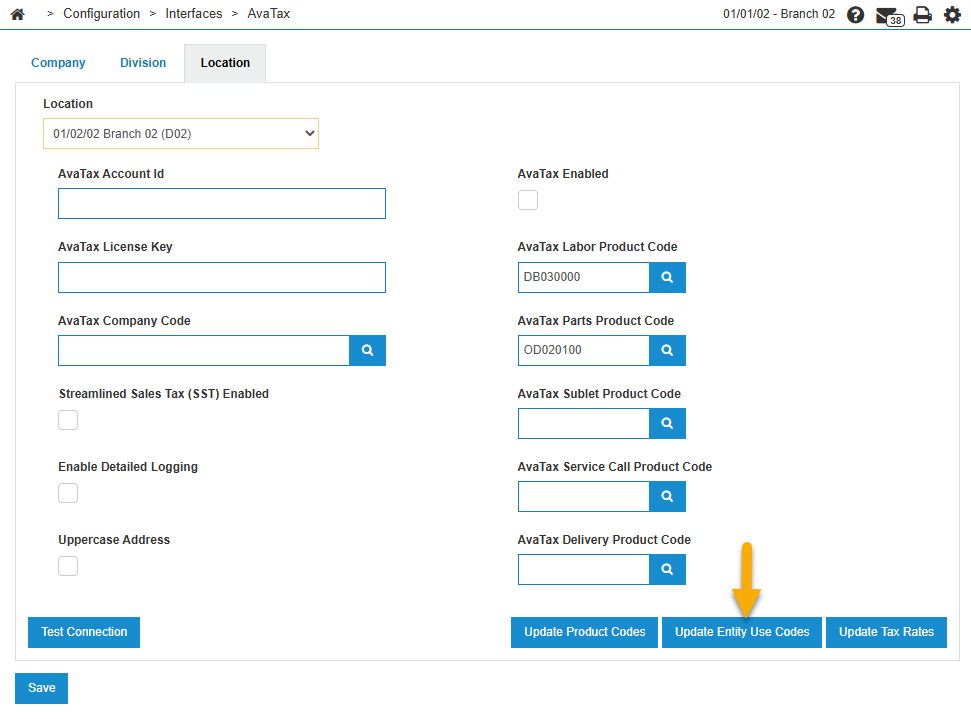Go to the home page icon
Screen dimensions: 971x719
(x=17, y=14)
